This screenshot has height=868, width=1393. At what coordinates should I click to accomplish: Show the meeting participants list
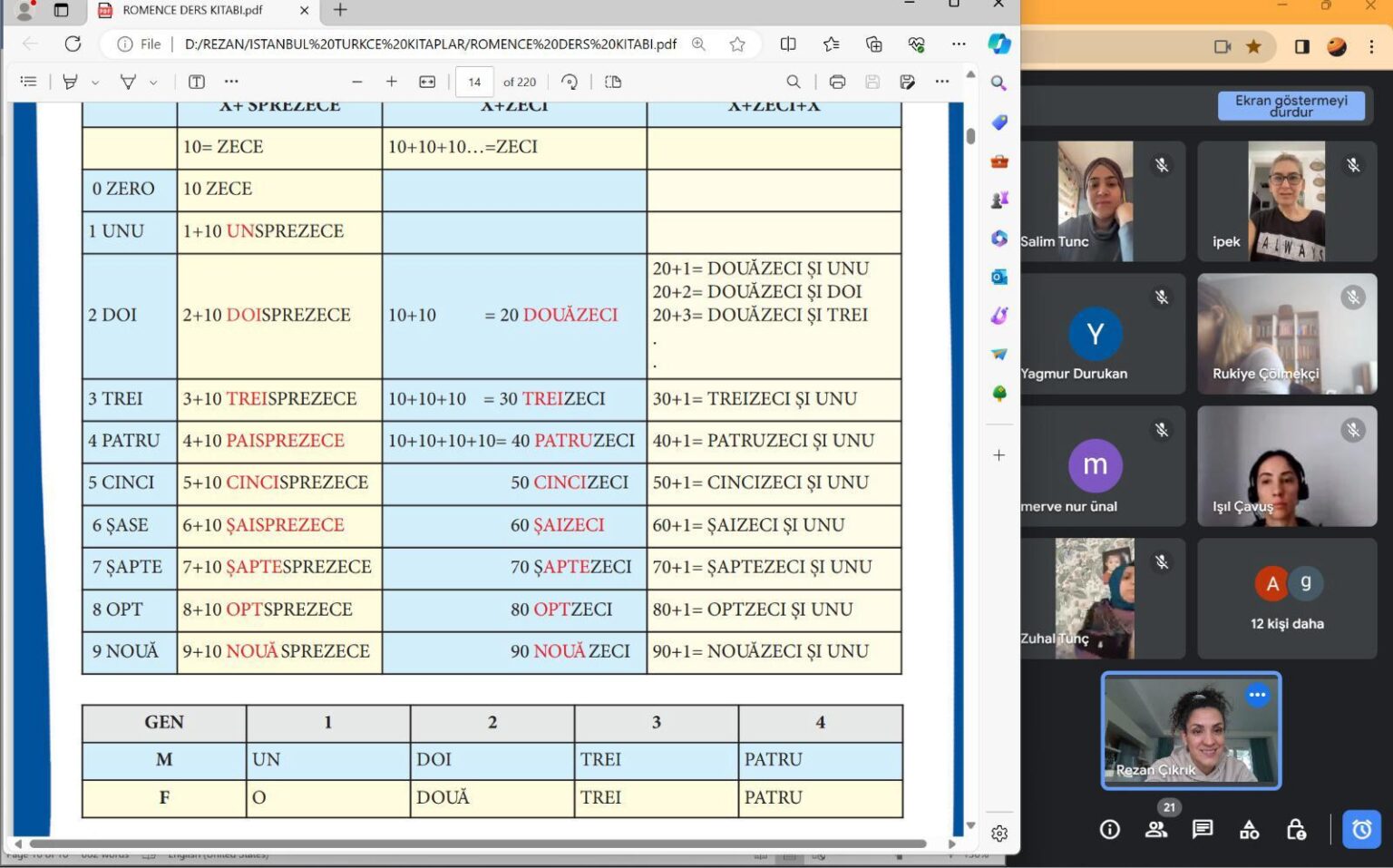click(1156, 829)
